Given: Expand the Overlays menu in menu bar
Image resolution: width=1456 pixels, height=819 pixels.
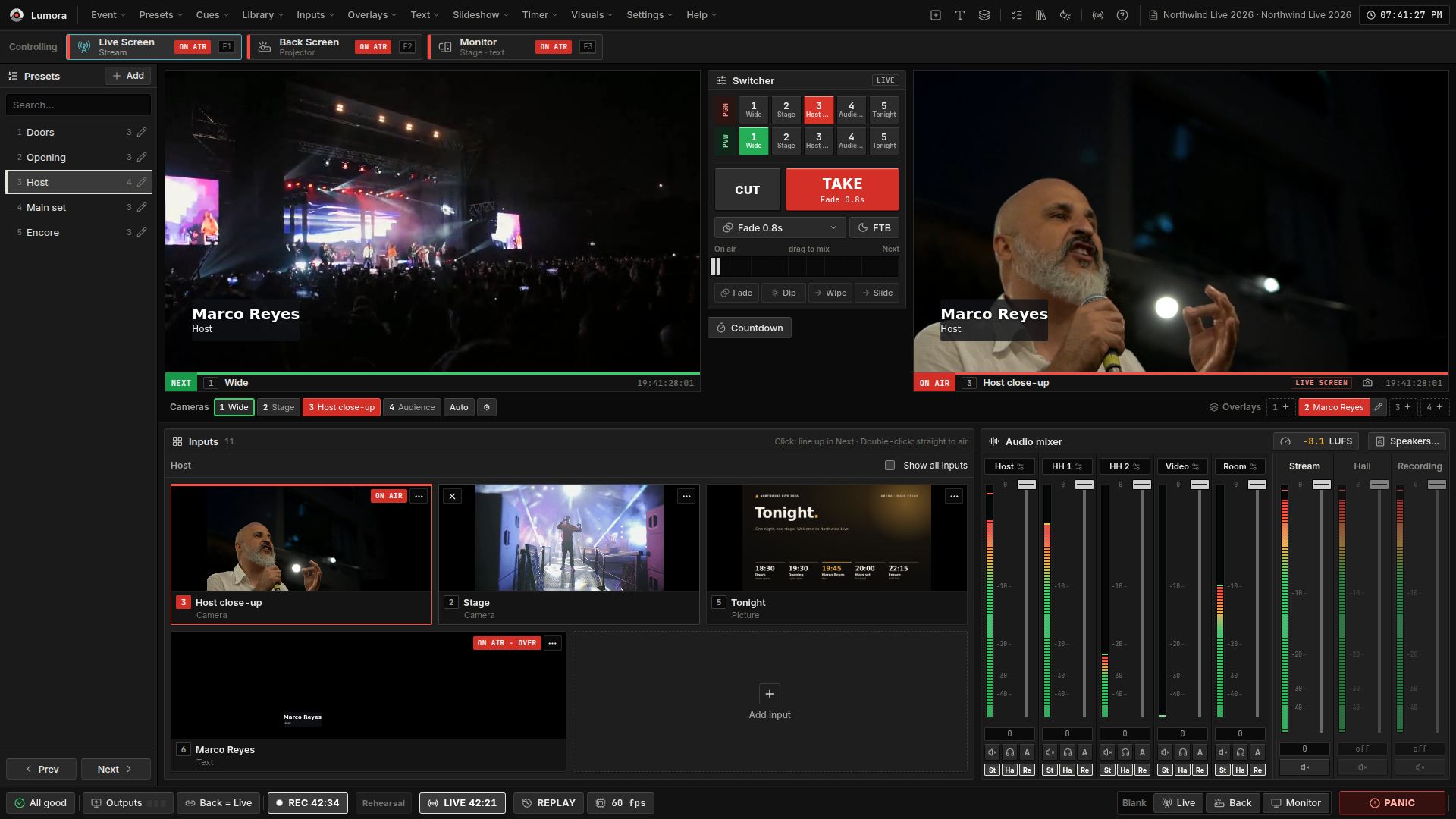Looking at the screenshot, I should (x=372, y=15).
